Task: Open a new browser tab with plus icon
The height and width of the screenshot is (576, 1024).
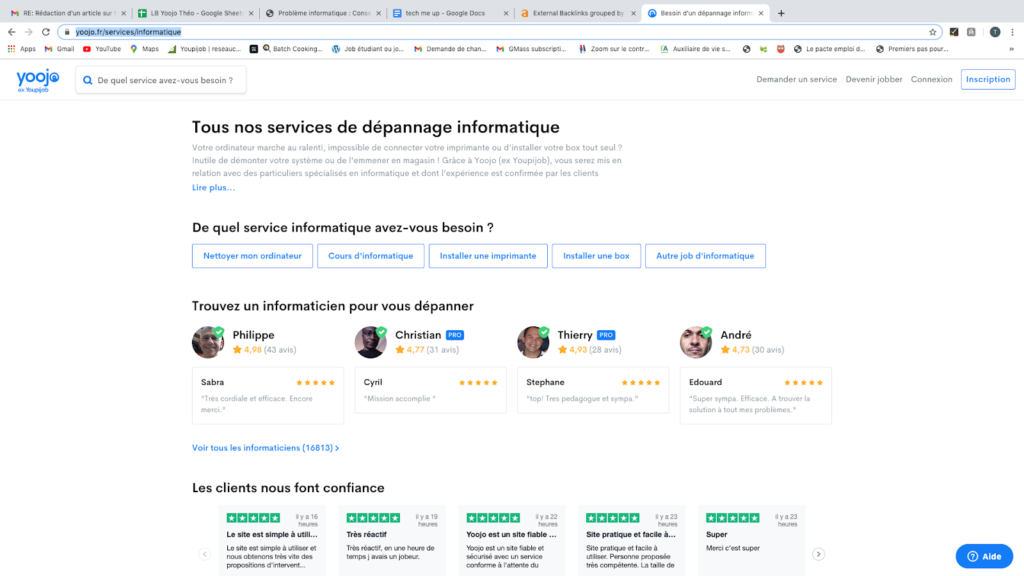Action: coord(781,13)
